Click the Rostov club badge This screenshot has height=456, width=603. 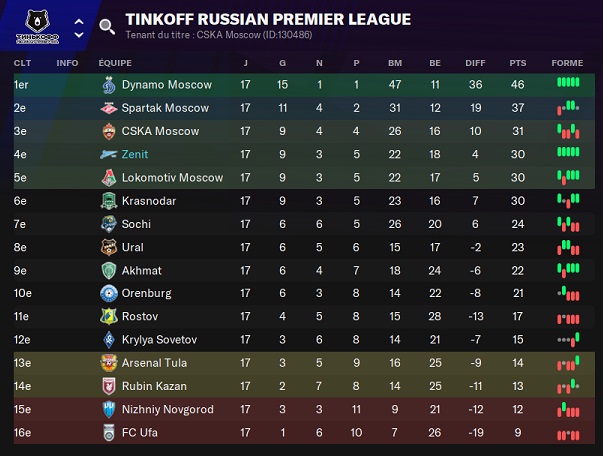109,317
